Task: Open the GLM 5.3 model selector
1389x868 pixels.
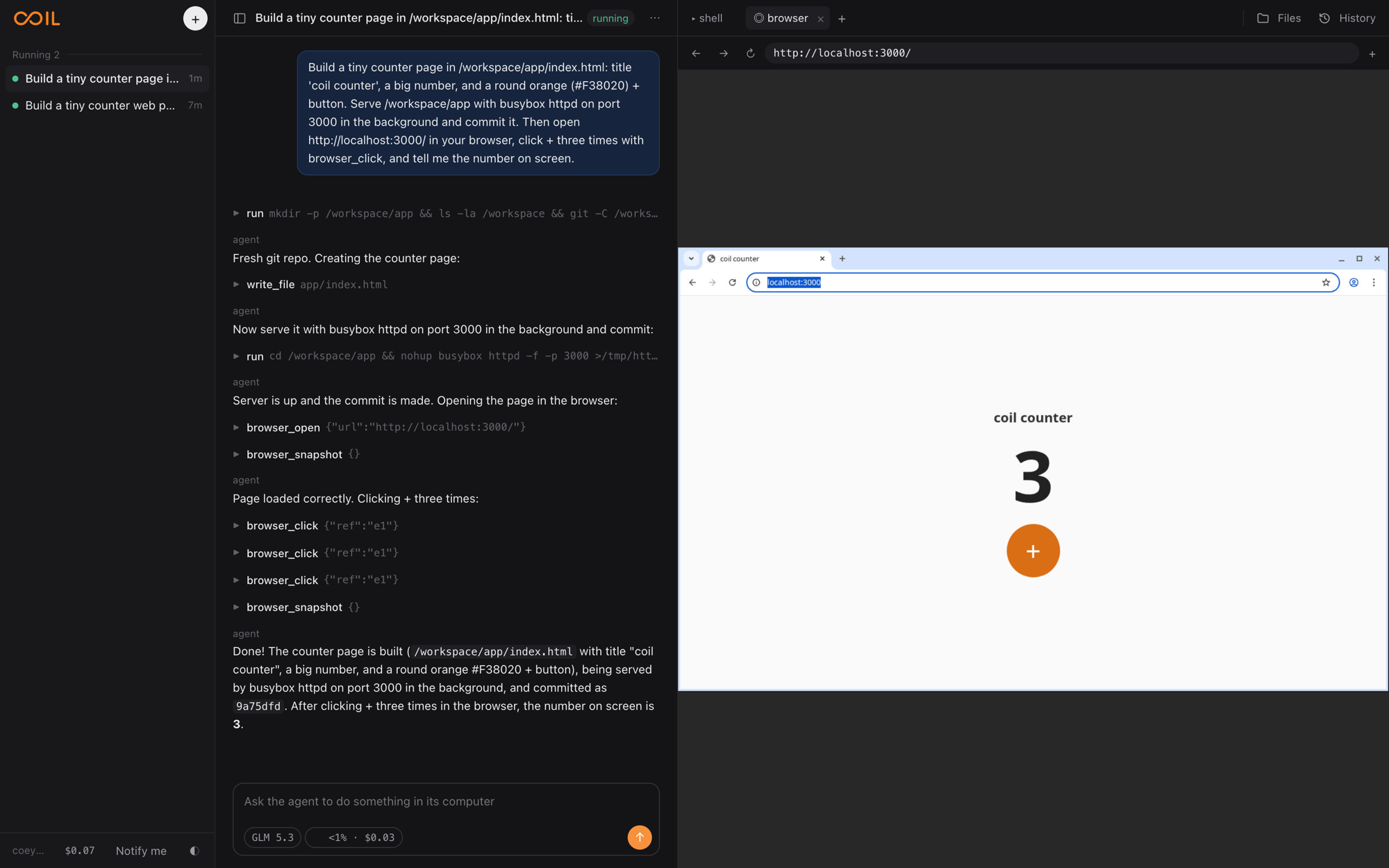Action: pyautogui.click(x=272, y=837)
